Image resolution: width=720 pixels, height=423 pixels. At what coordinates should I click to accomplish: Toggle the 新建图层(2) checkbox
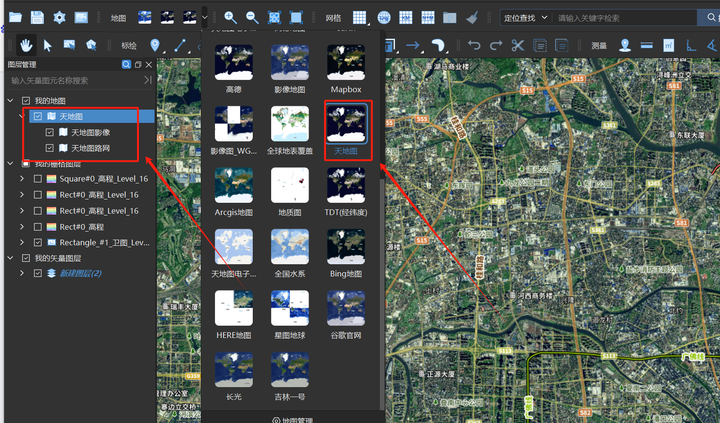coord(38,273)
